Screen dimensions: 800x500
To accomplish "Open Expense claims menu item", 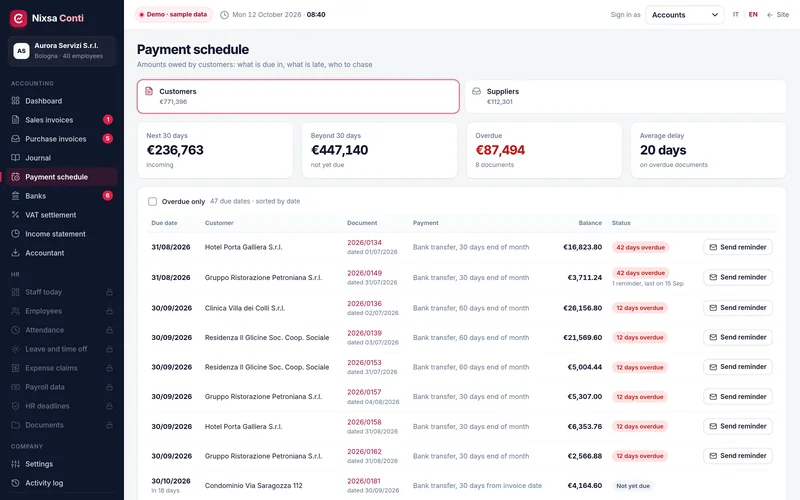I will point(62,368).
